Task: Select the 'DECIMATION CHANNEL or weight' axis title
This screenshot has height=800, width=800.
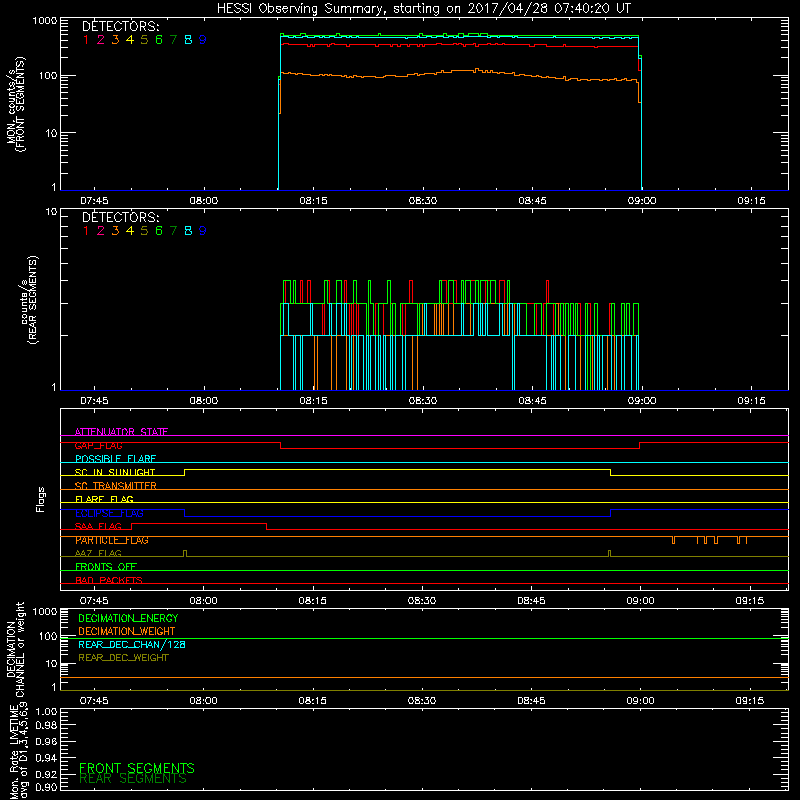Action: [x=15, y=649]
